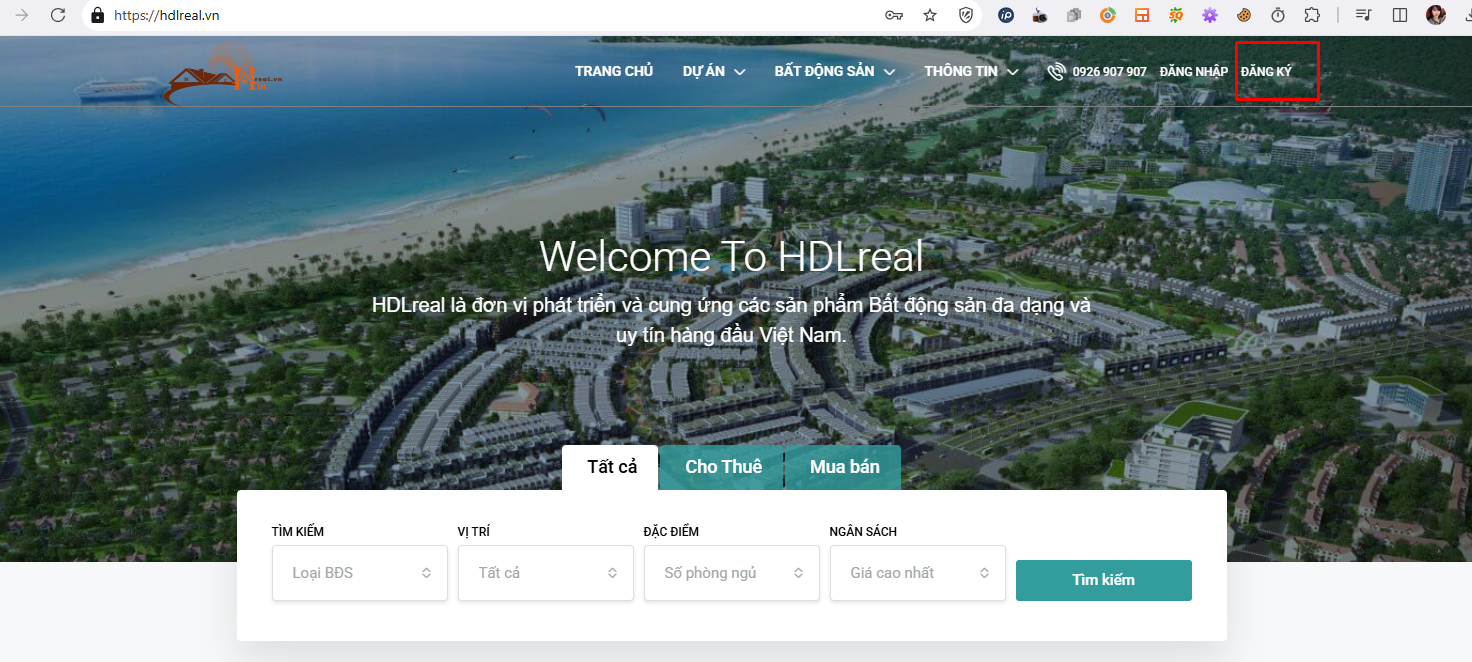
Task: Bookmark this page with star icon
Action: (930, 15)
